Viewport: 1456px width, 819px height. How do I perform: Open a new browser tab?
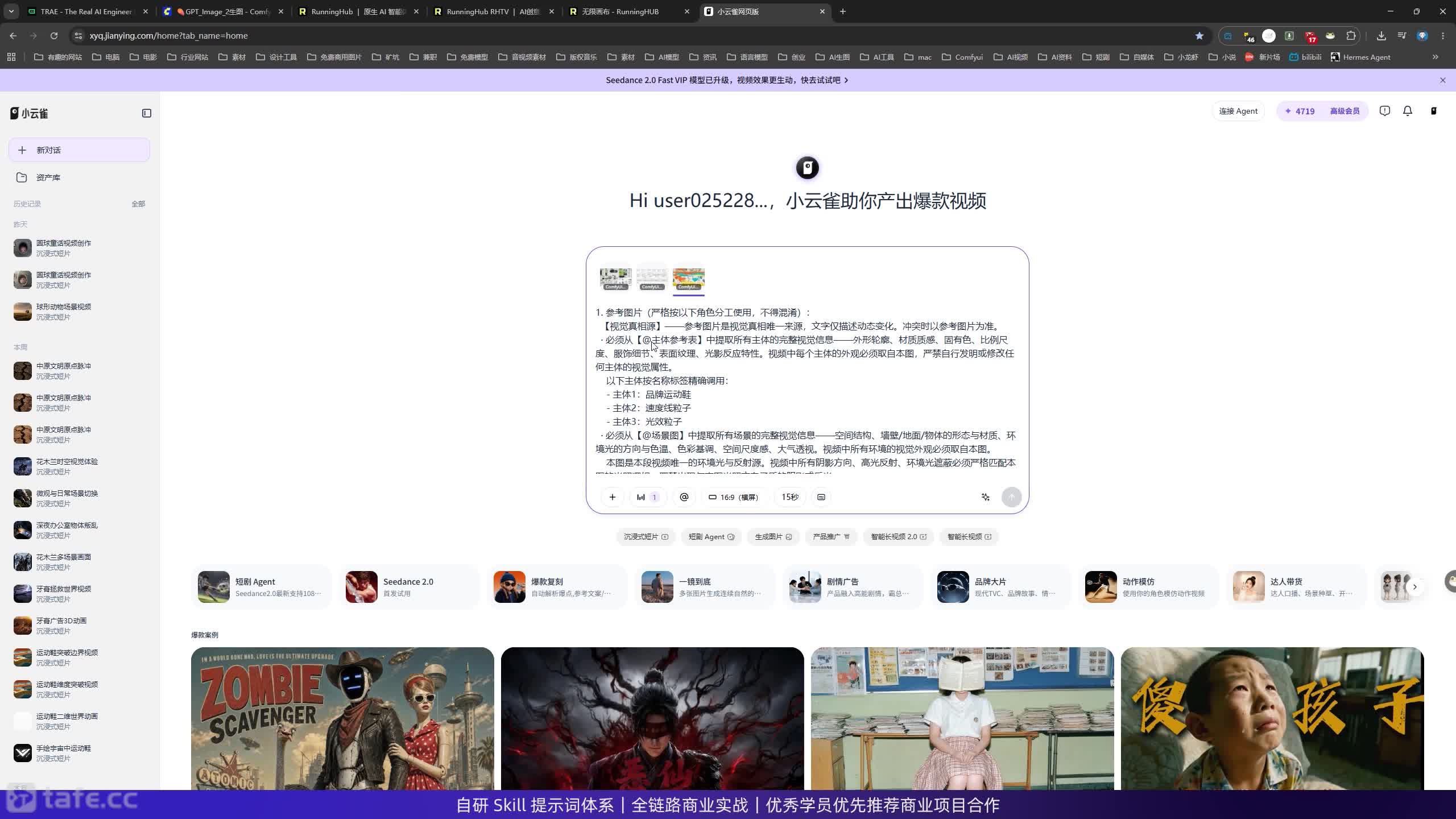point(843,11)
